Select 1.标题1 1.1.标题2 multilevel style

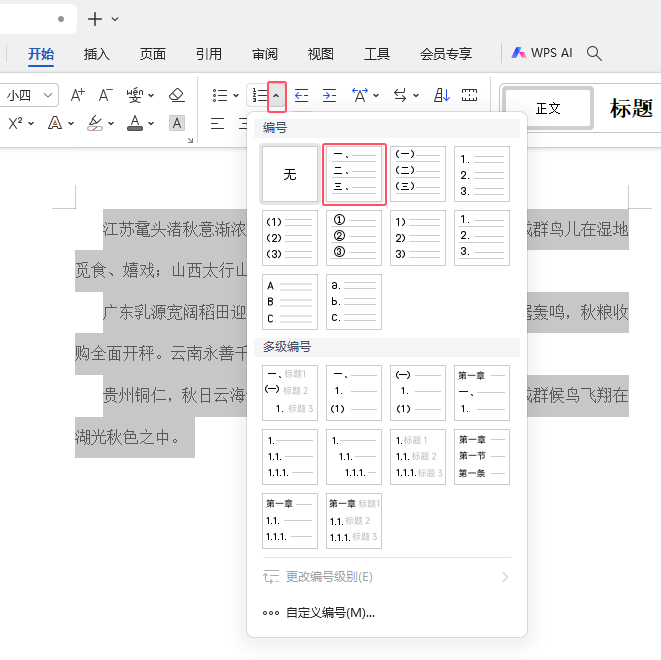[x=418, y=457]
